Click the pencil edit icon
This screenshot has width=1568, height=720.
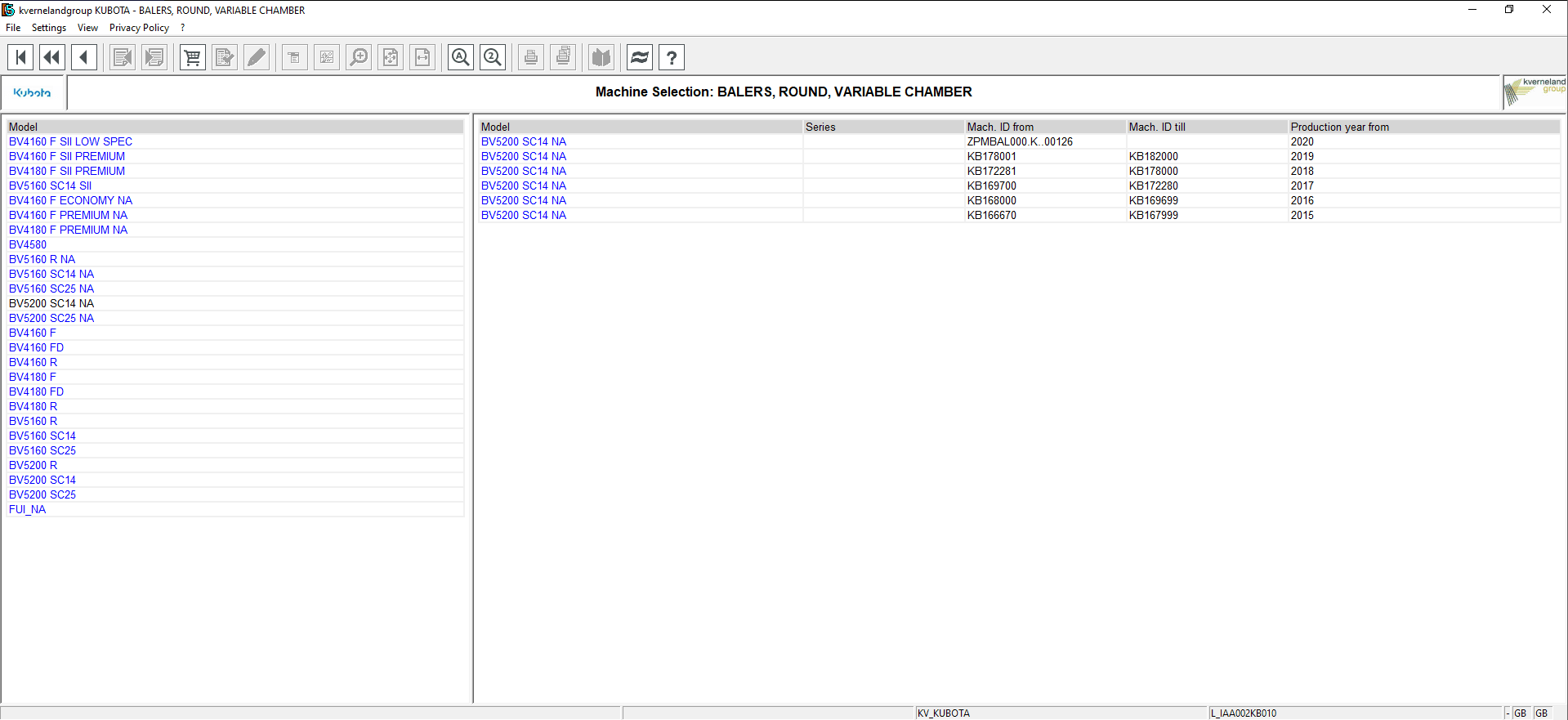click(x=257, y=57)
